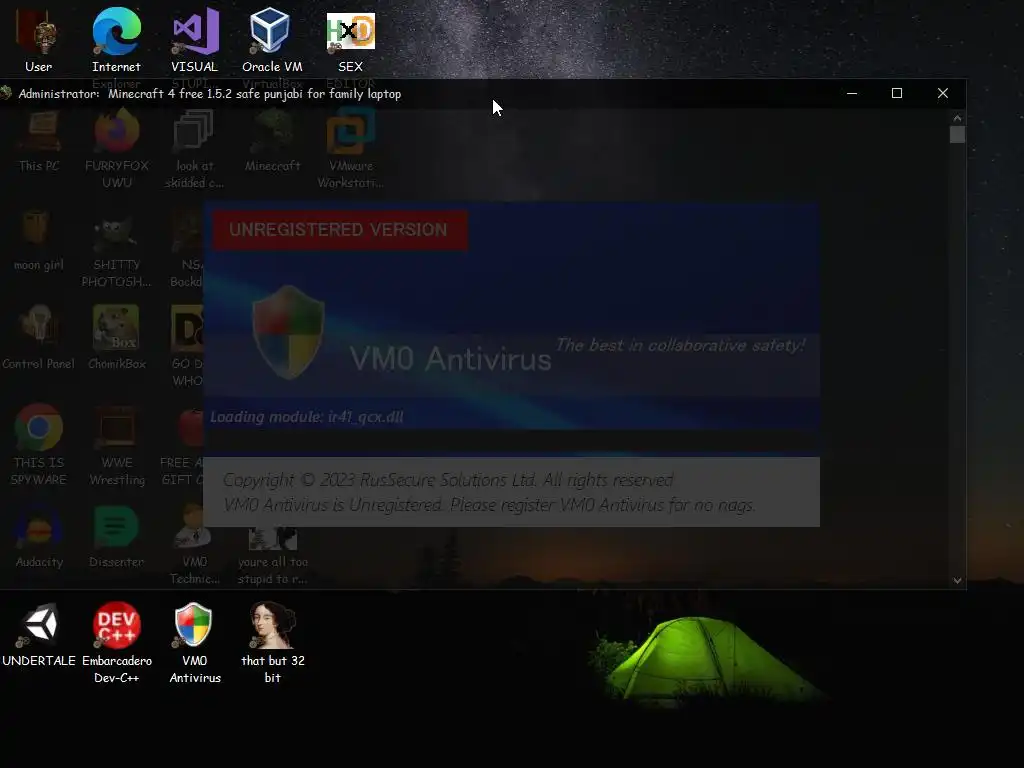
Task: Open the THIS IS SPYWARE Chrome shortcut
Action: pyautogui.click(x=39, y=445)
